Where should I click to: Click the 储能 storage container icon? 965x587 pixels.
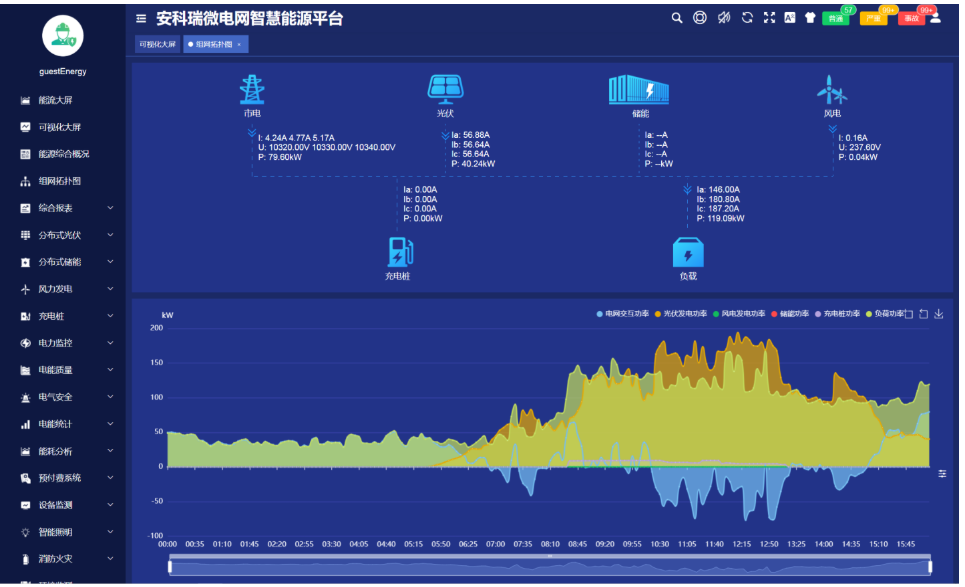639,89
